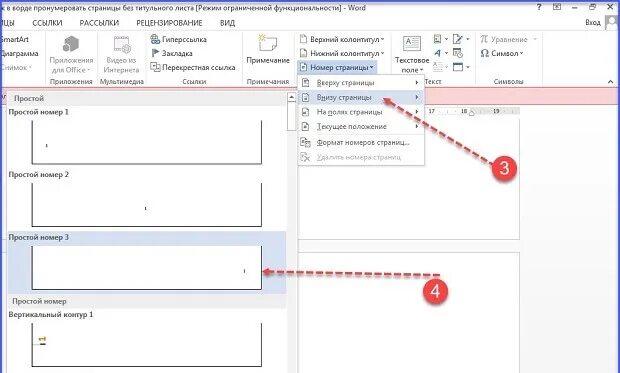This screenshot has height=373, width=620.
Task: Open ribbon display options icon
Action: tap(557, 7)
